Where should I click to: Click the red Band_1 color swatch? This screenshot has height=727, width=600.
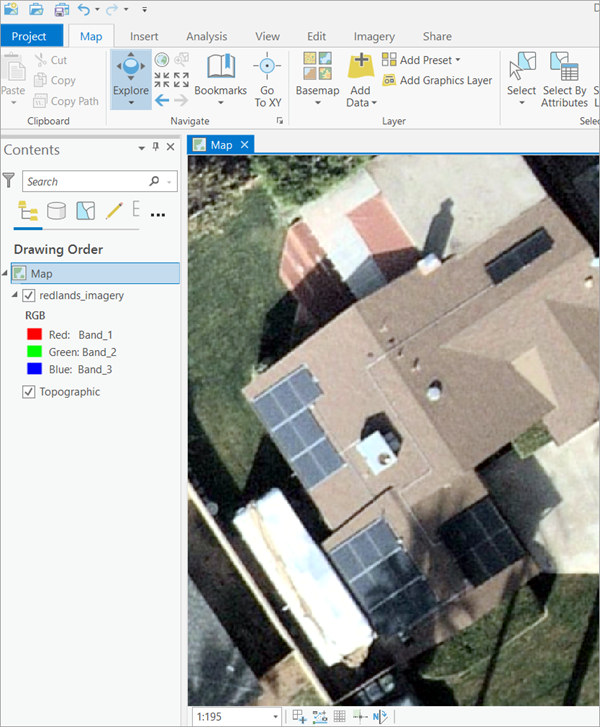pyautogui.click(x=34, y=334)
